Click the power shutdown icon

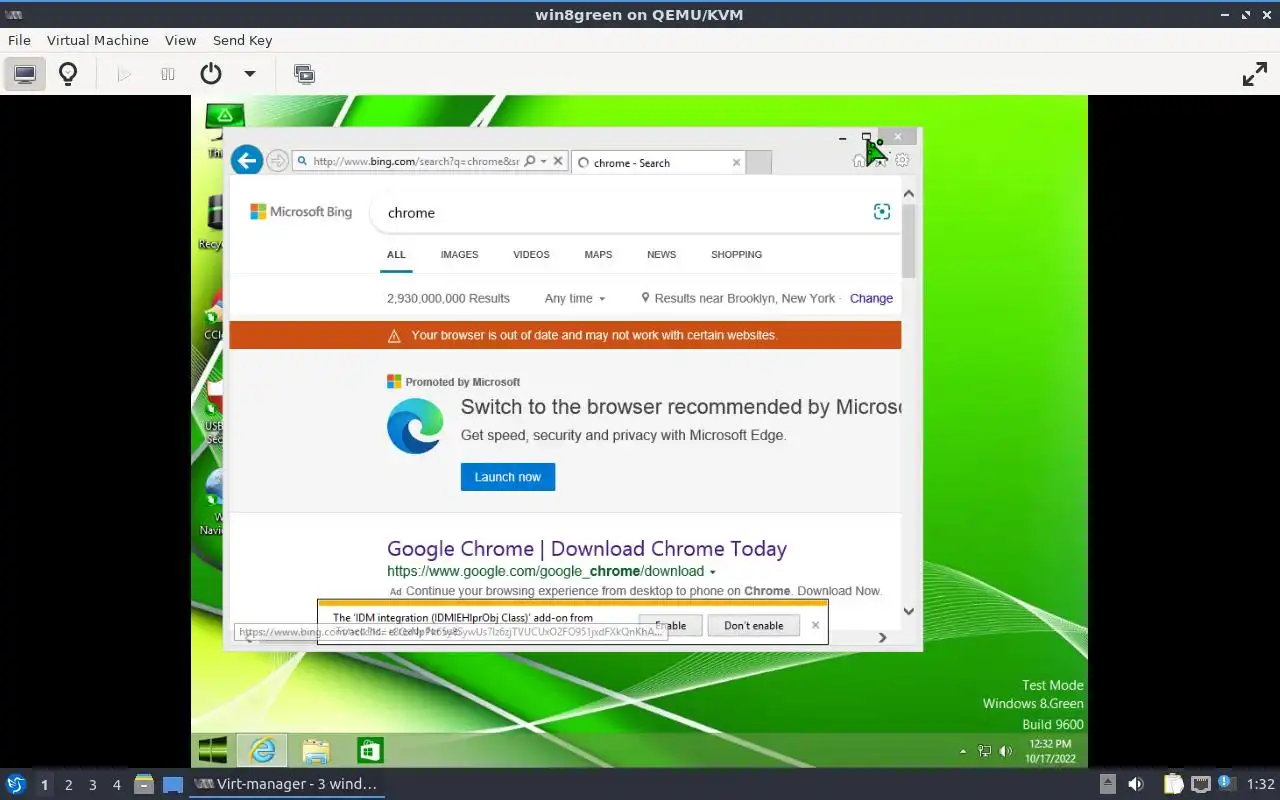point(210,74)
